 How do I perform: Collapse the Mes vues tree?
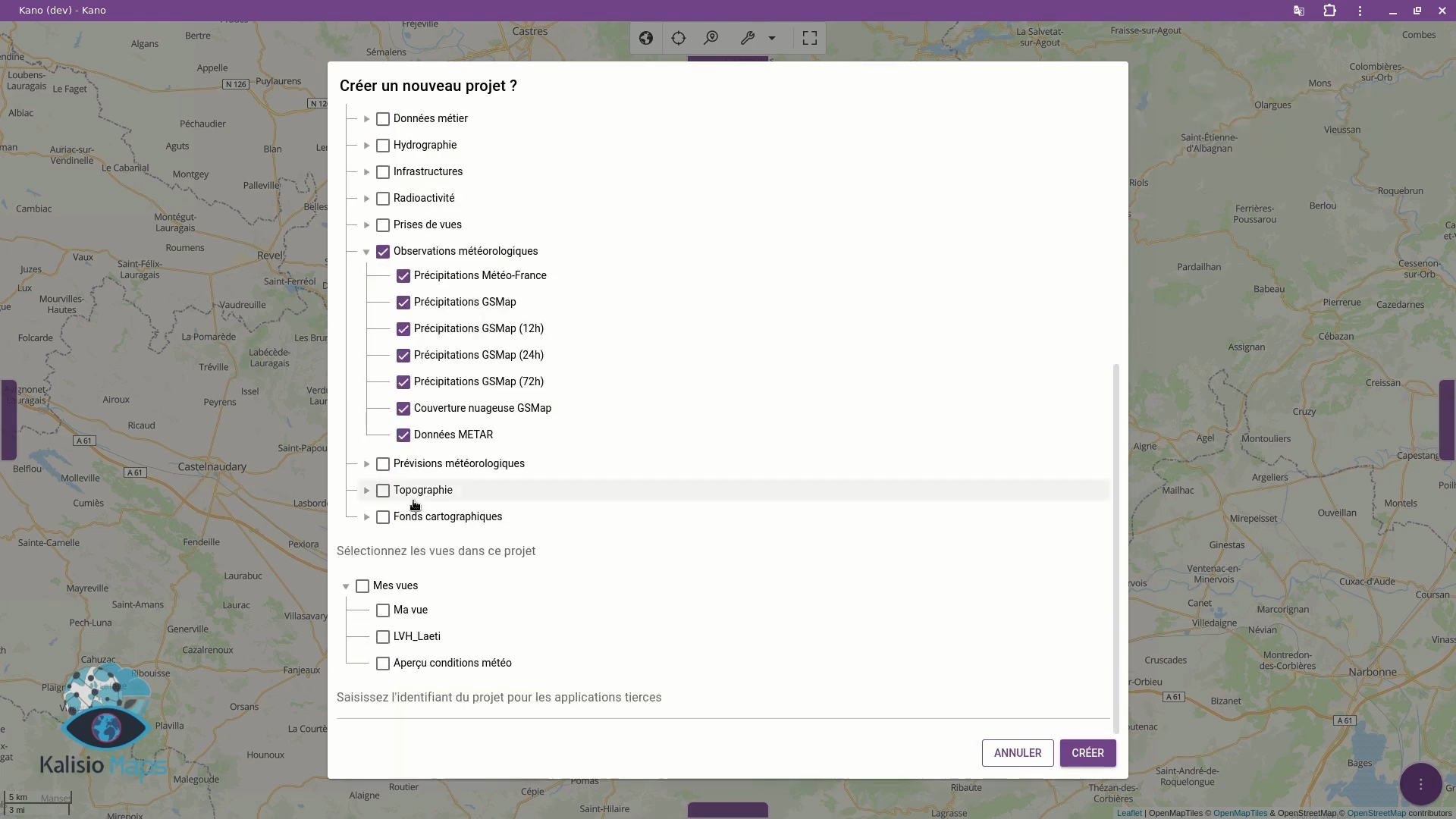pyautogui.click(x=346, y=586)
